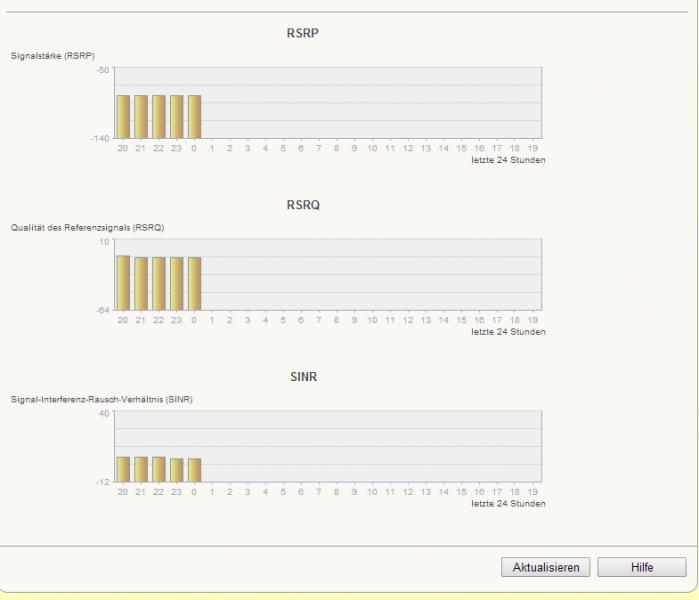Click letzte 24 Stunden under RSRP chart
This screenshot has height=600, width=699.
click(x=508, y=160)
